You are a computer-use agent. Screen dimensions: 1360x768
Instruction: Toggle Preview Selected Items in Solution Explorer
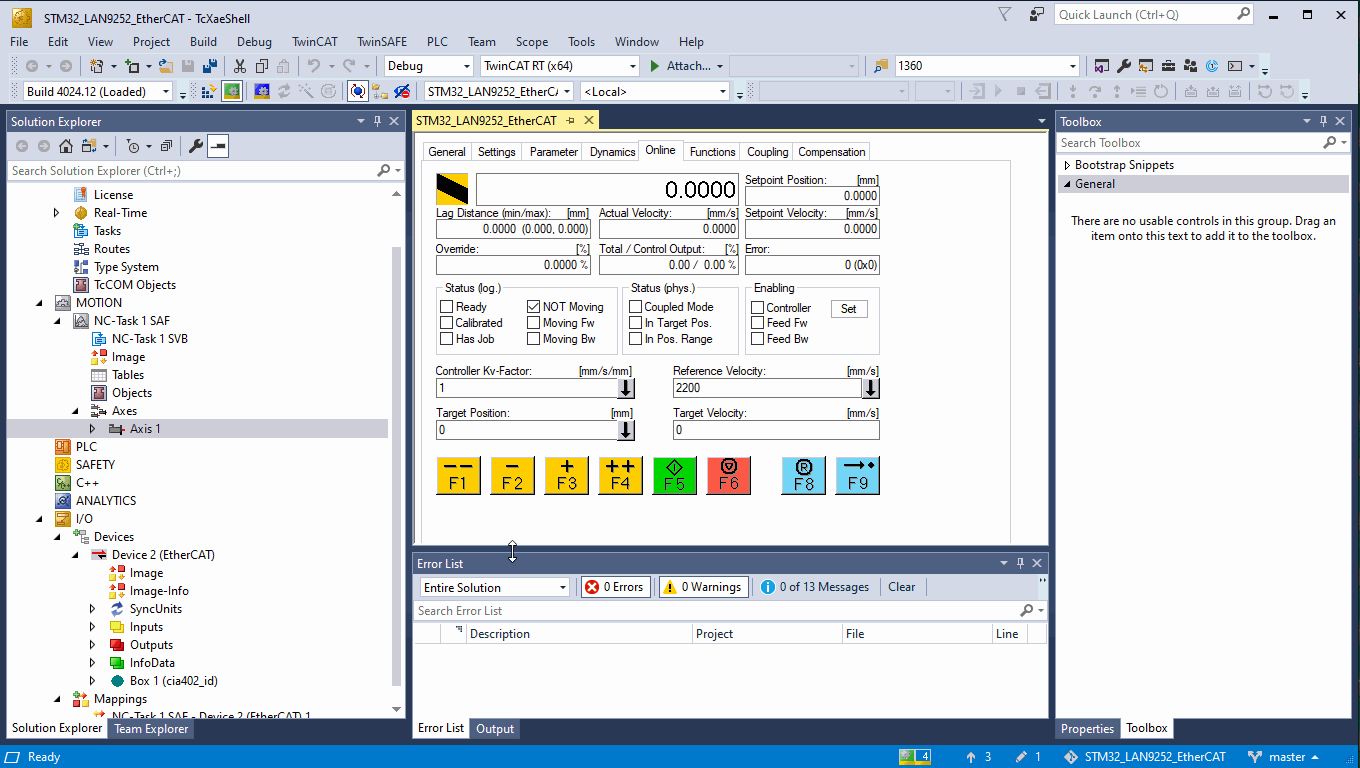point(218,146)
